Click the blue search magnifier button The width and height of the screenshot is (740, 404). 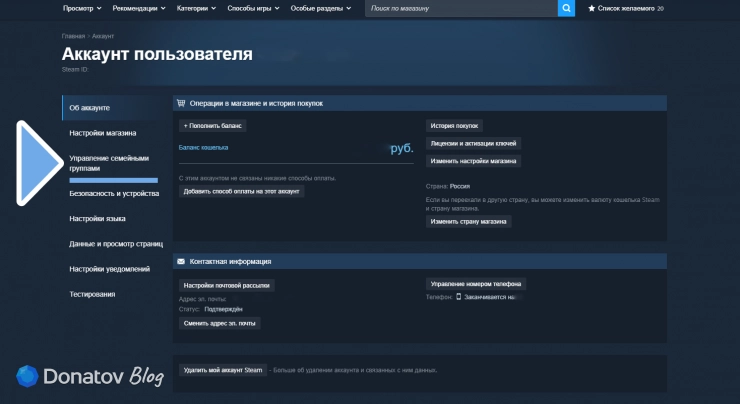pos(566,8)
